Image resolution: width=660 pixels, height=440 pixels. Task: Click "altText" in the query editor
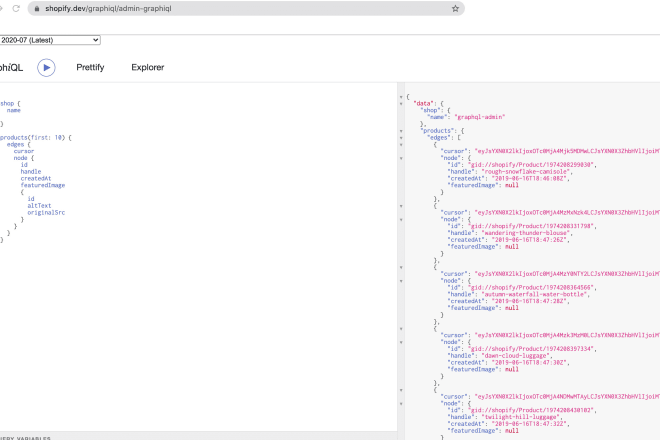40,206
